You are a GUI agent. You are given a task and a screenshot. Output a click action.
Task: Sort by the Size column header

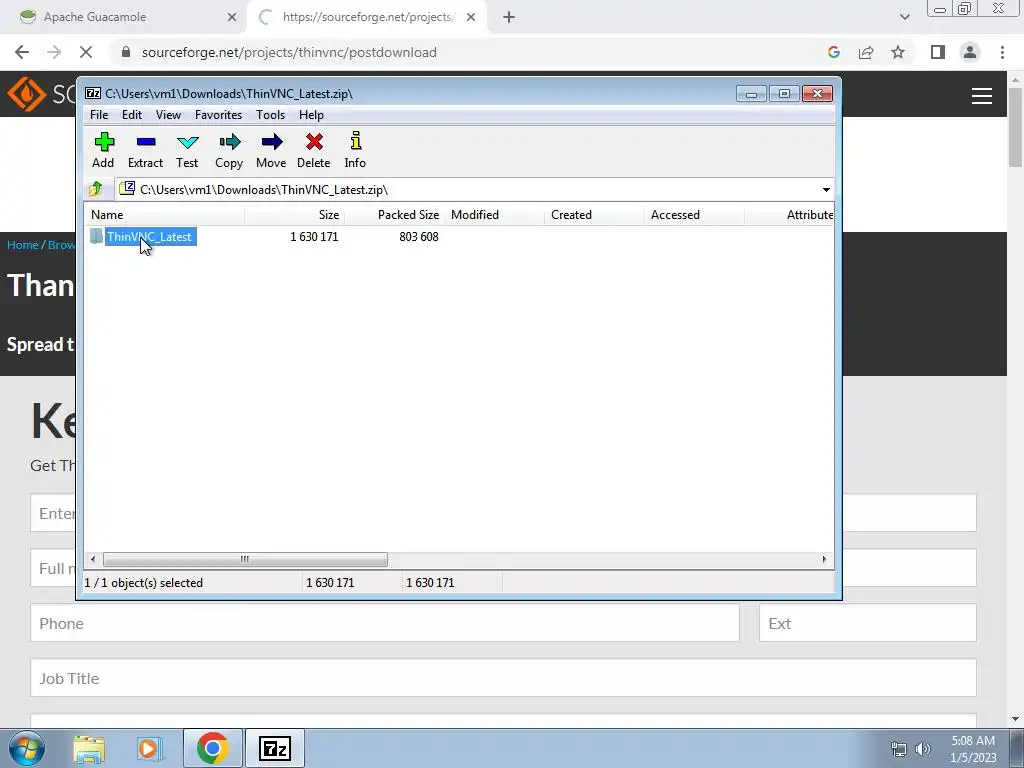(295, 215)
